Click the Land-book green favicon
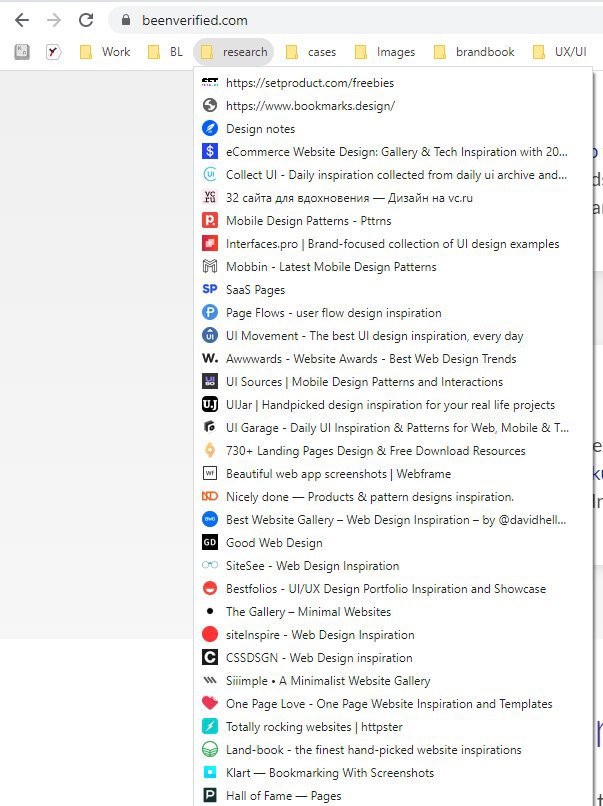The image size is (603, 806). click(x=210, y=750)
